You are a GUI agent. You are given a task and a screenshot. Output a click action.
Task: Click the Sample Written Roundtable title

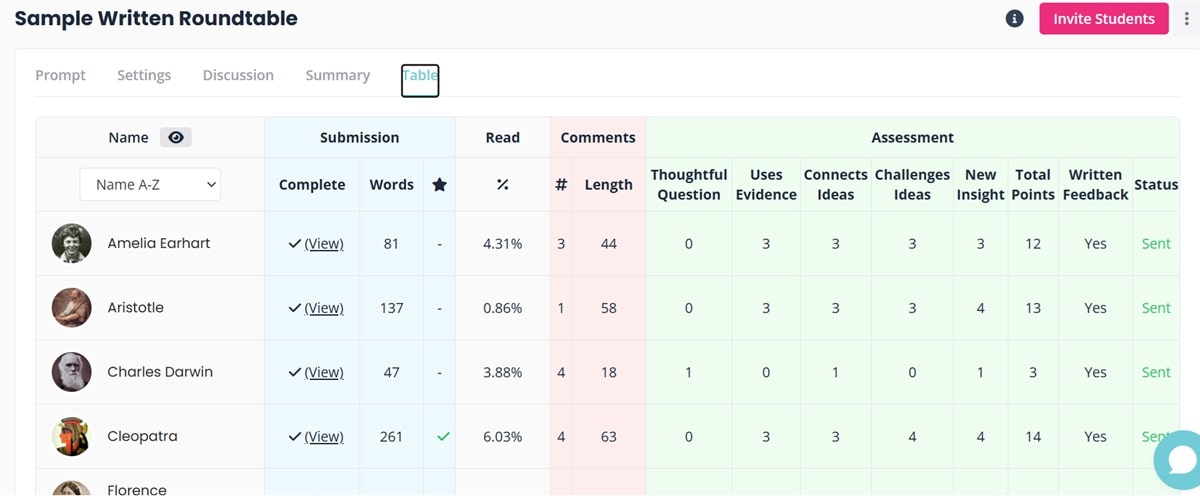[156, 18]
